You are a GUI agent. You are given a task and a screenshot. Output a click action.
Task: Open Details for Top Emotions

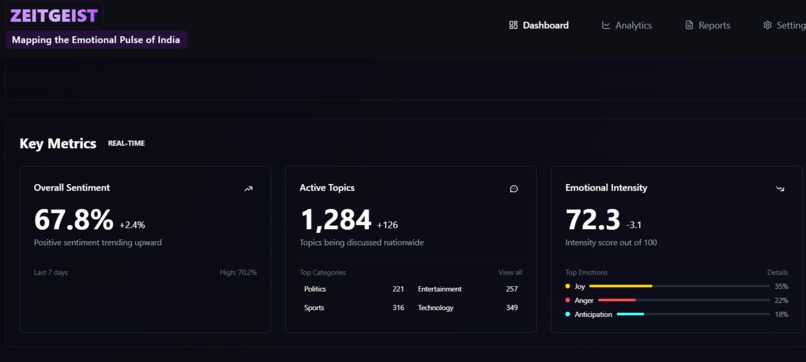coord(778,273)
